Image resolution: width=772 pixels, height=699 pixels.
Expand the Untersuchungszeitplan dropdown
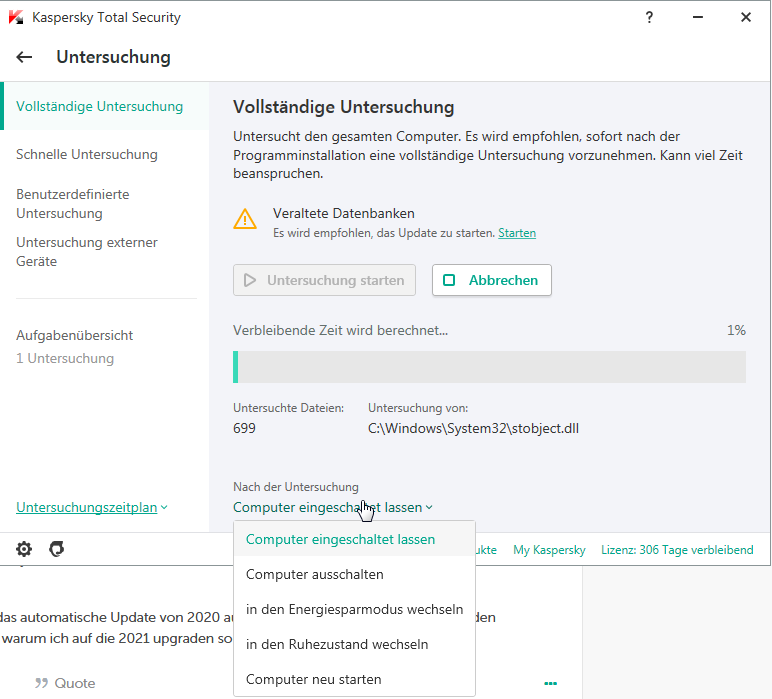[x=92, y=507]
